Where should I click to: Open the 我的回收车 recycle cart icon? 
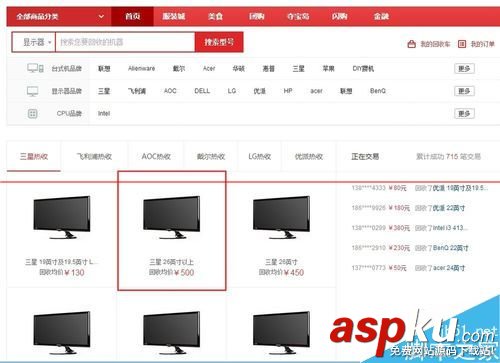click(412, 44)
